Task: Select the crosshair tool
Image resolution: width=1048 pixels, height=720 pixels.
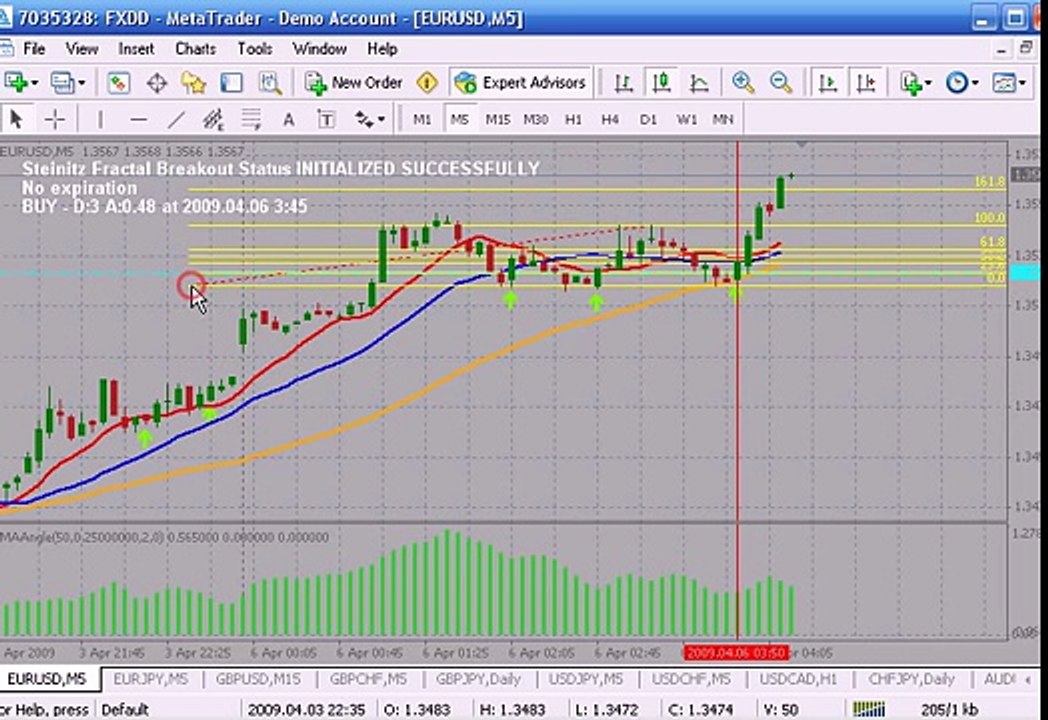Action: click(55, 120)
